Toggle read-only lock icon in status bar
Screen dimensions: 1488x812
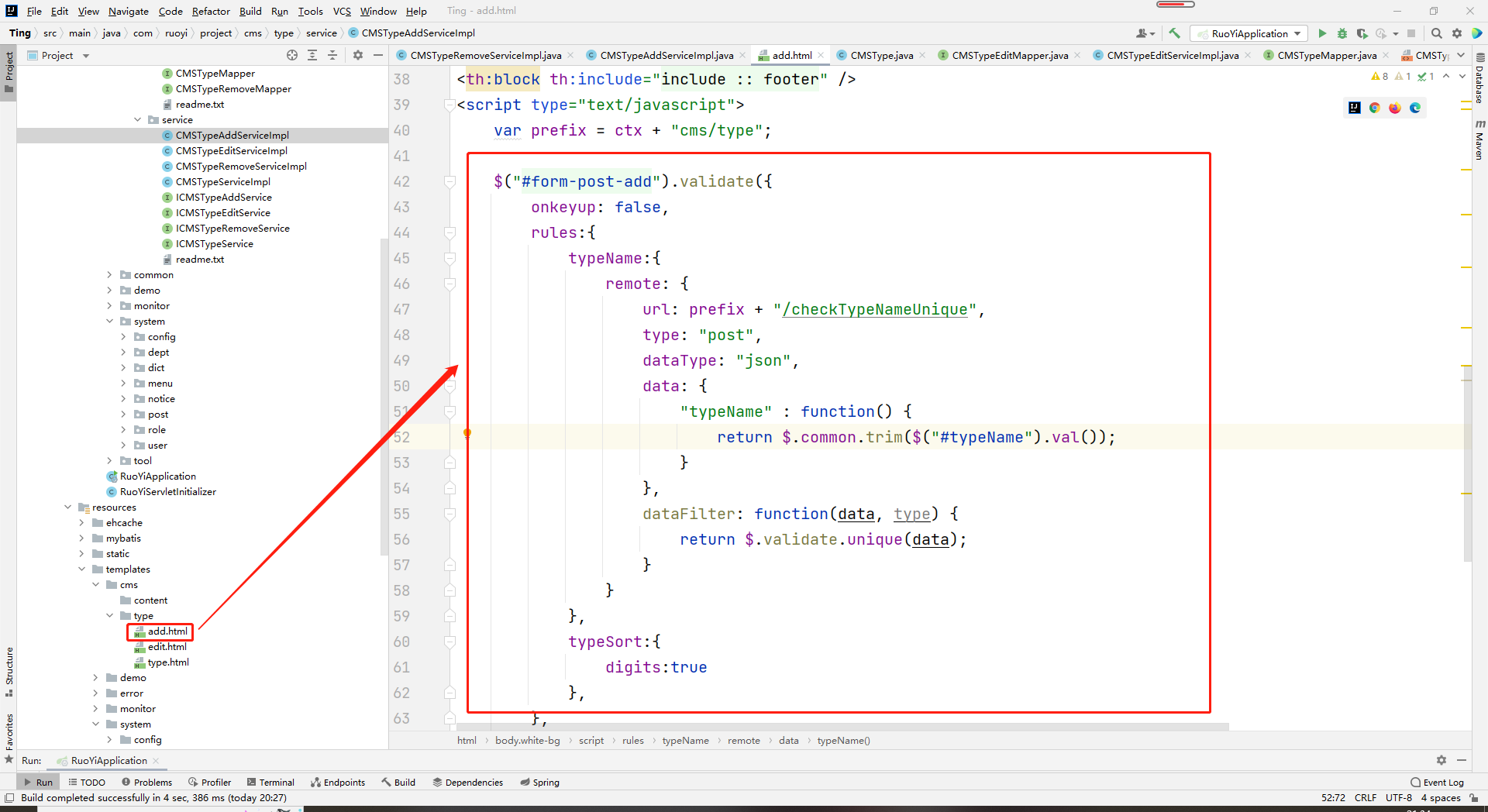(x=1473, y=797)
